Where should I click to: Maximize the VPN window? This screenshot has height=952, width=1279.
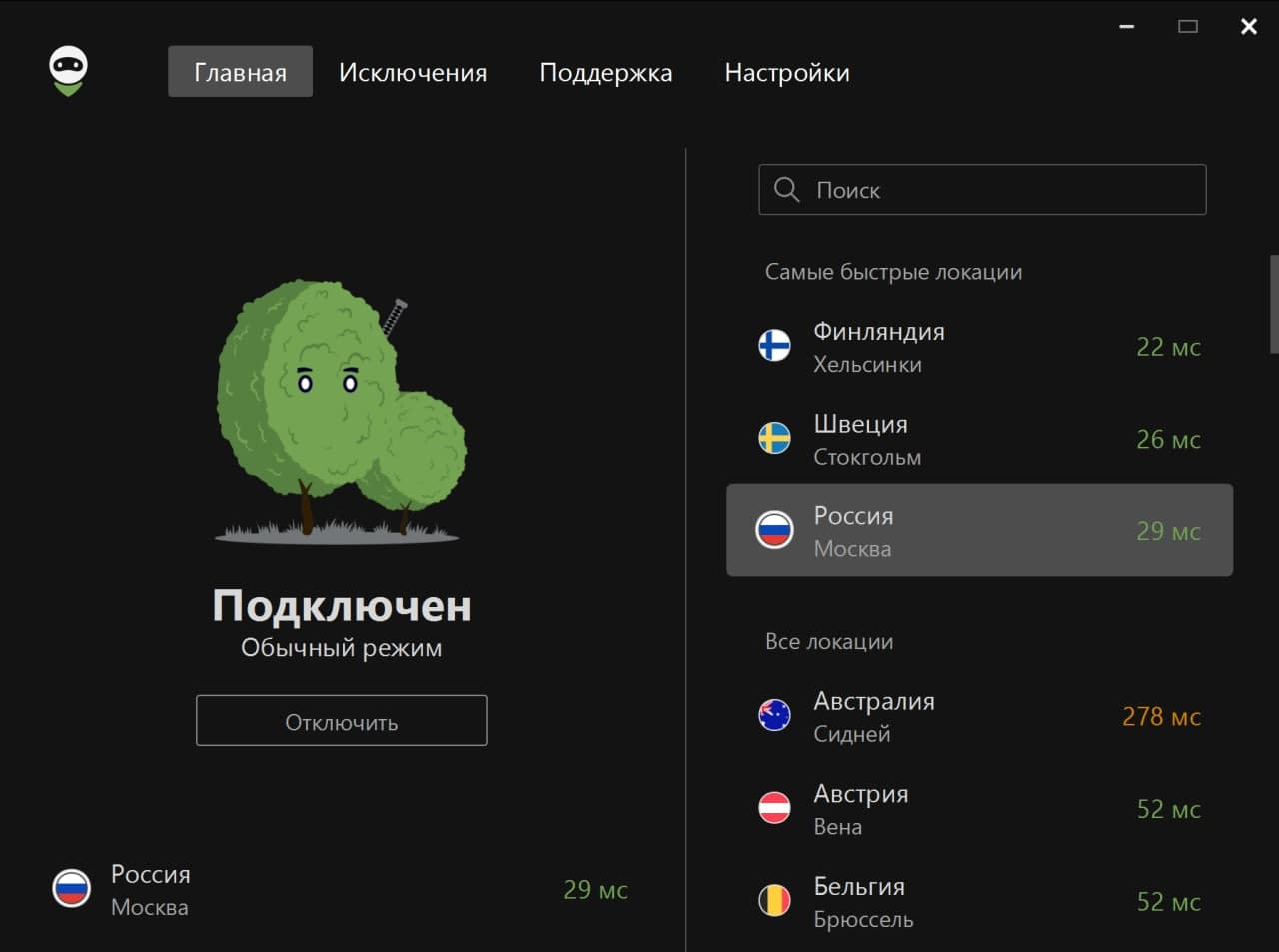point(1188,27)
